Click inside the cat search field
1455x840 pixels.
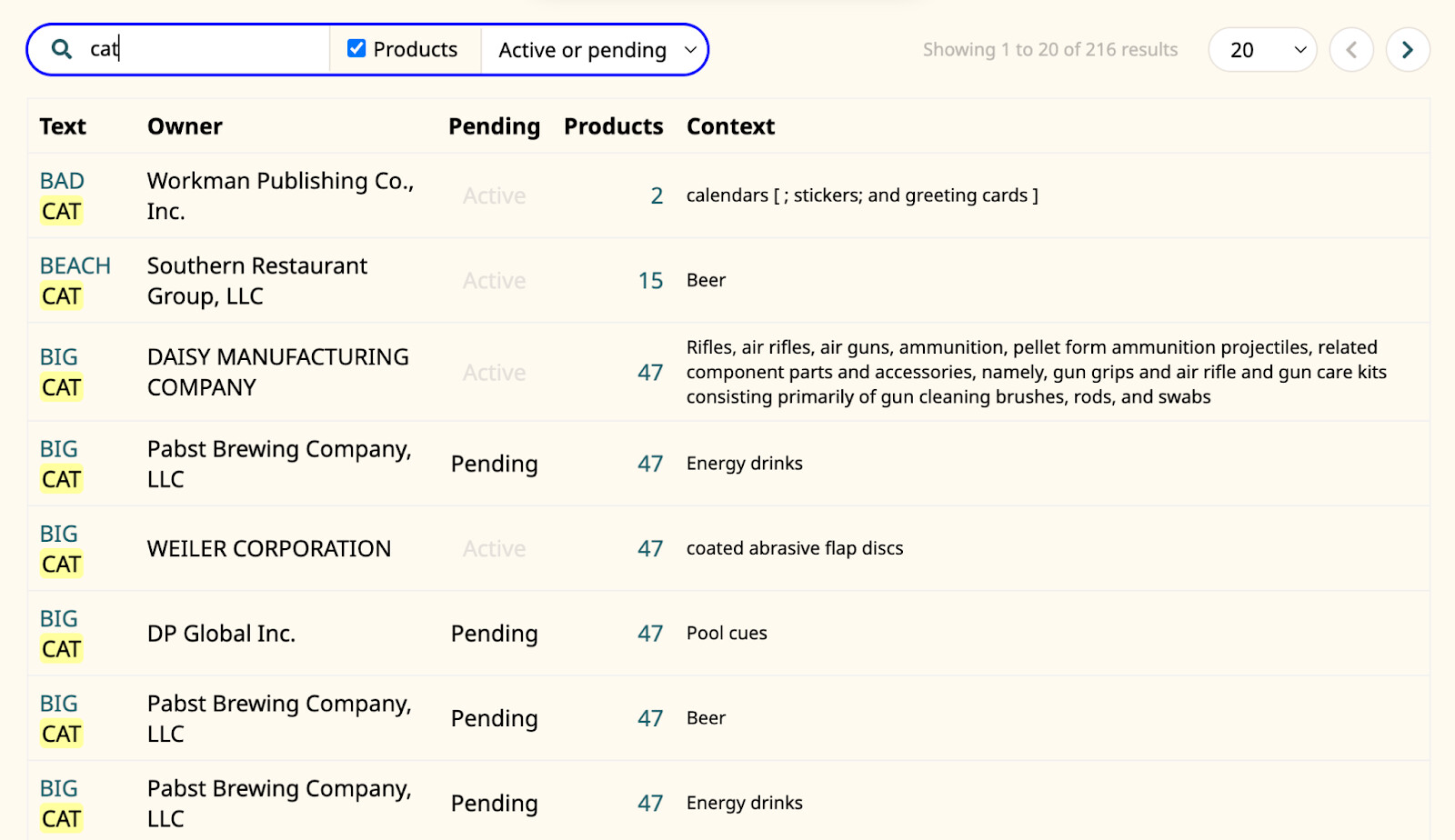pos(206,49)
